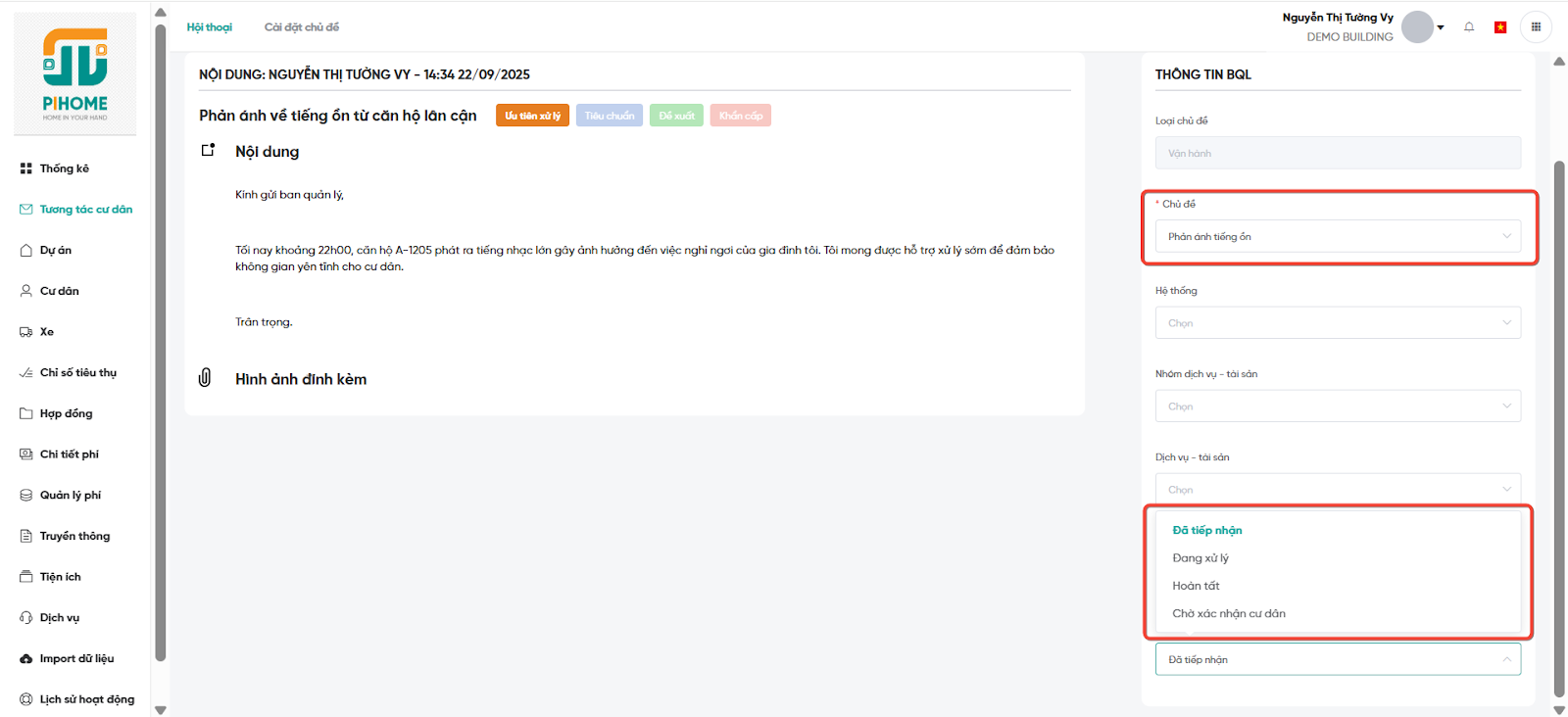Go to Cư dân page
Image resolution: width=1568 pixels, height=717 pixels.
coord(59,291)
